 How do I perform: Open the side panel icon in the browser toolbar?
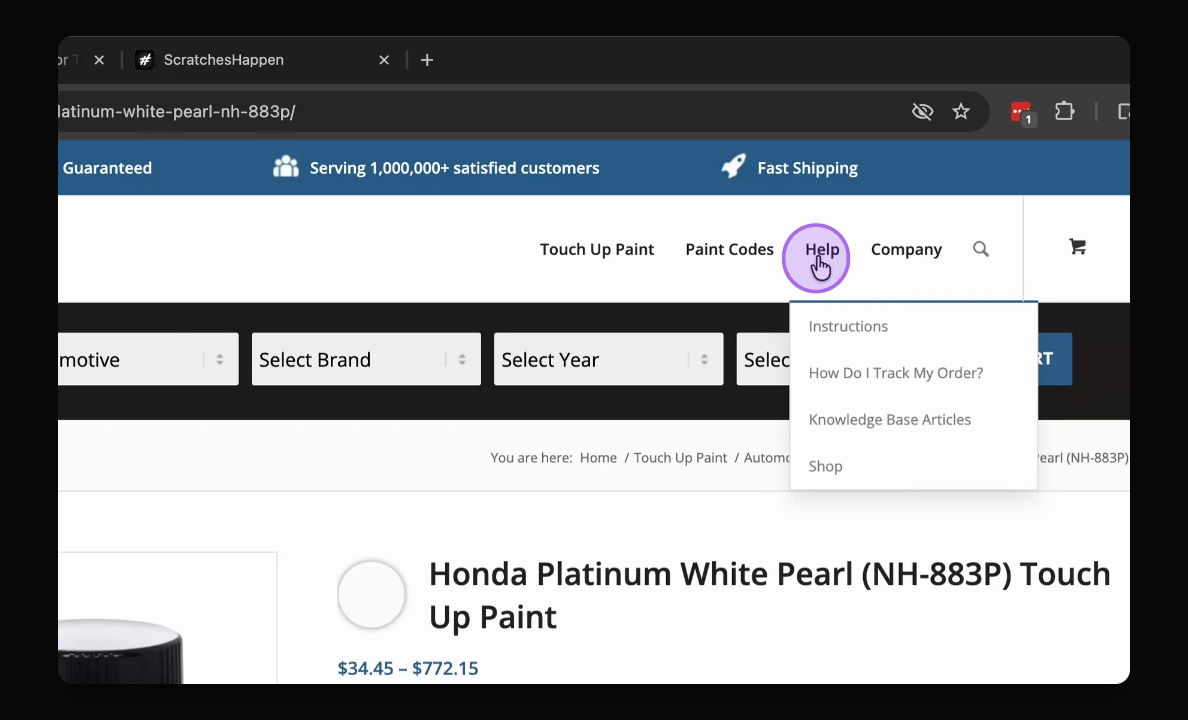[x=1124, y=112]
